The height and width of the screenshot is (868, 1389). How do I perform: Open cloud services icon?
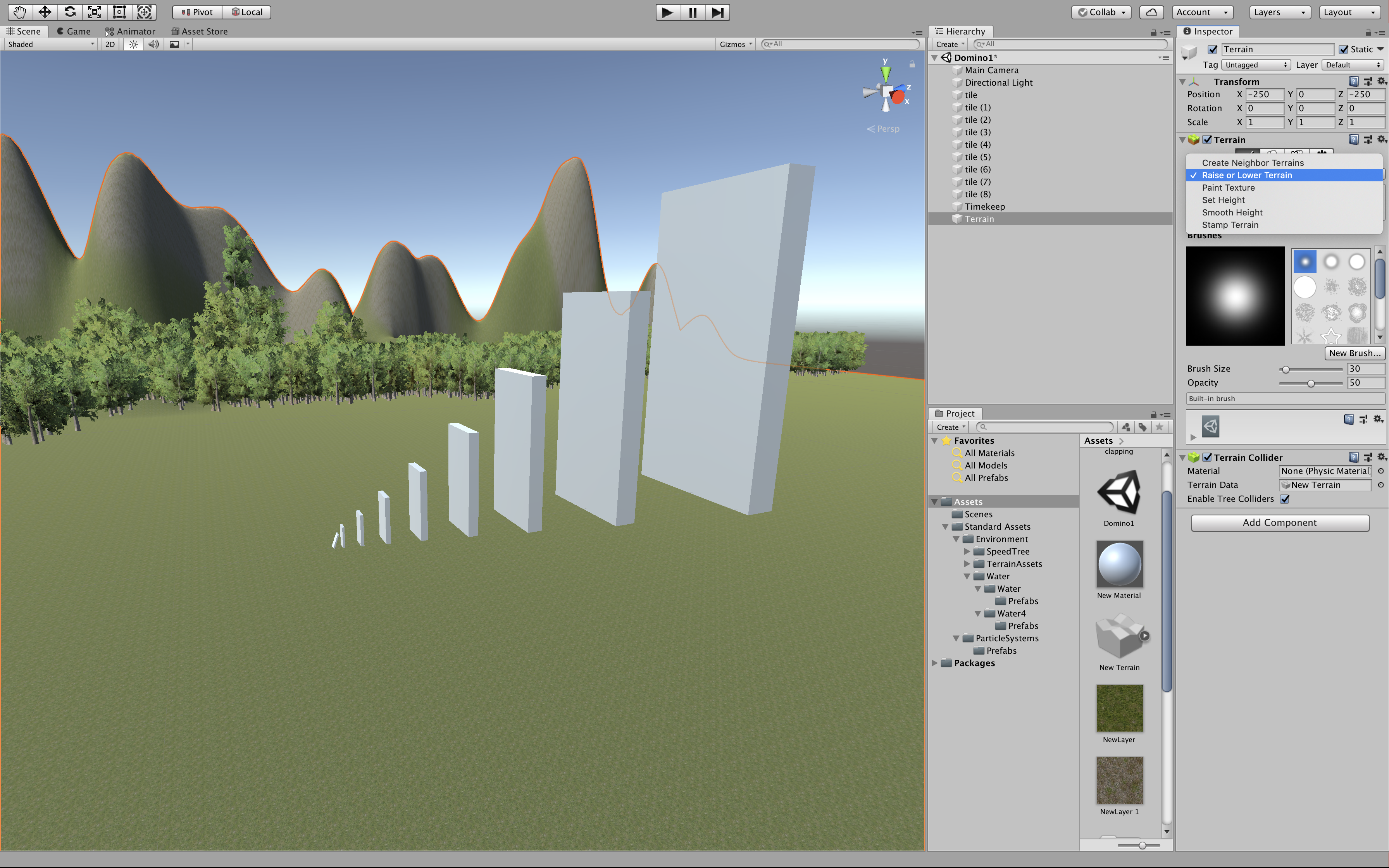[x=1151, y=12]
